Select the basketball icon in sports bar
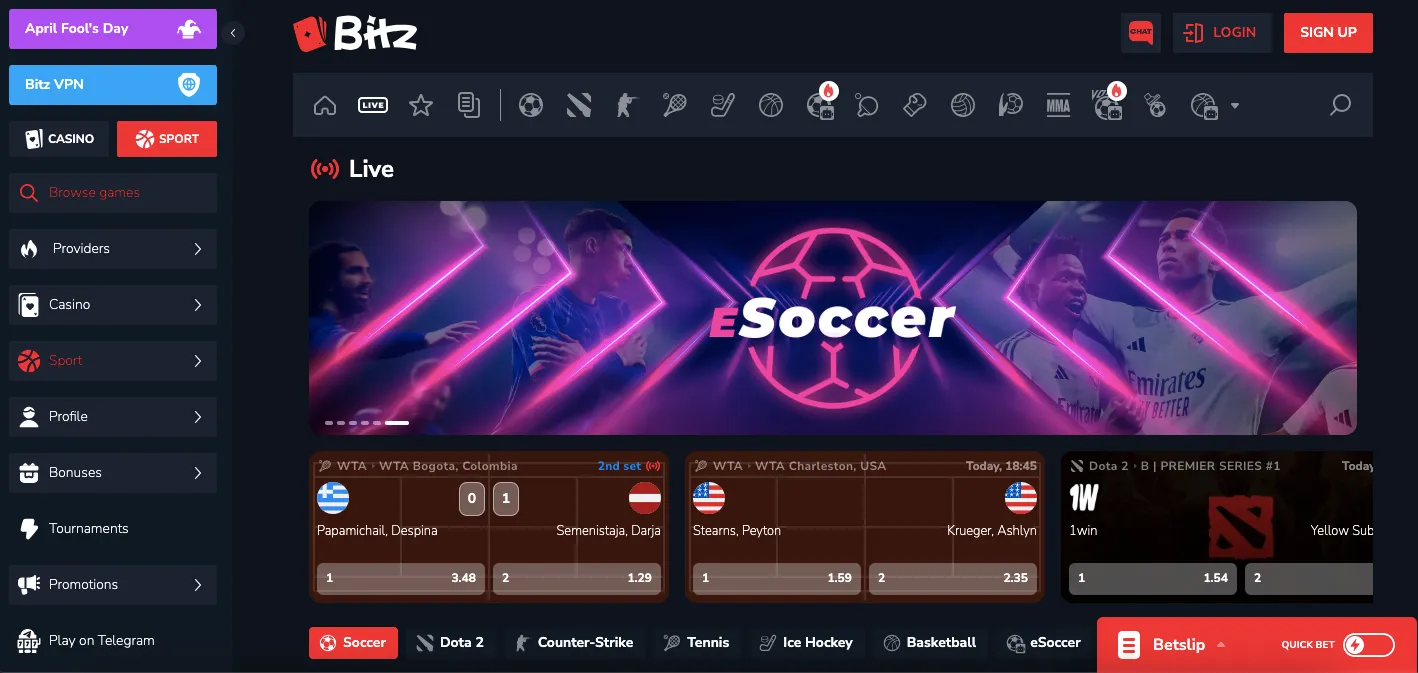 pyautogui.click(x=771, y=105)
